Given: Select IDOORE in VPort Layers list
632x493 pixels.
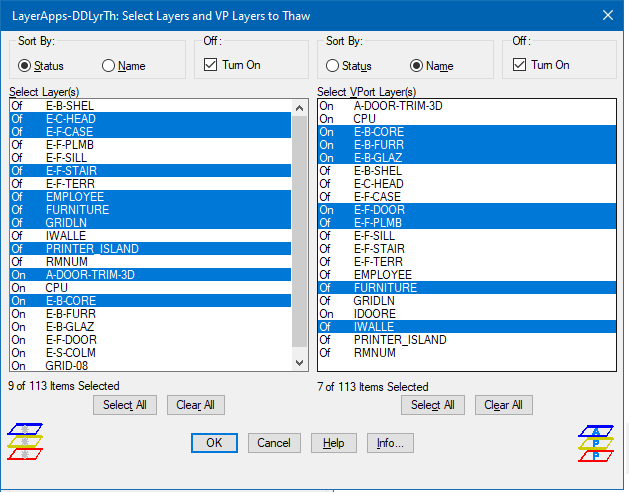Looking at the screenshot, I should click(x=467, y=314).
